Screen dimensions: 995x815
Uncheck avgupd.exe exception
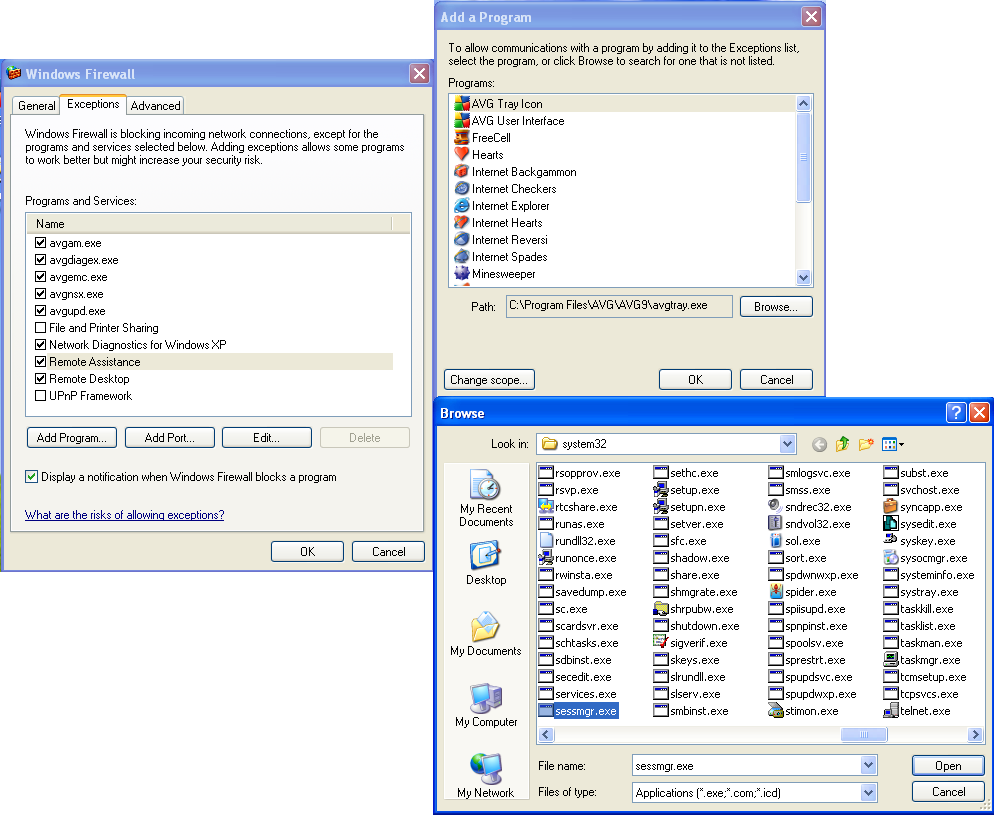click(41, 310)
